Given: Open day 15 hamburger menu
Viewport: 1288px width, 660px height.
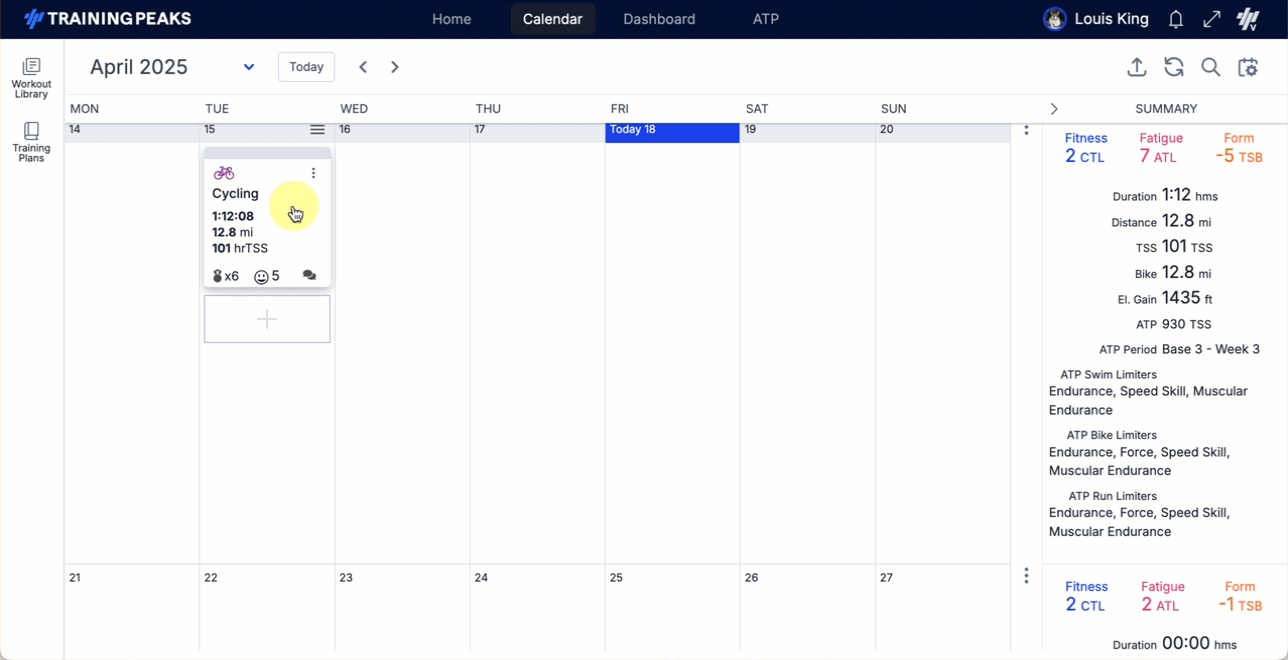Looking at the screenshot, I should tap(317, 130).
